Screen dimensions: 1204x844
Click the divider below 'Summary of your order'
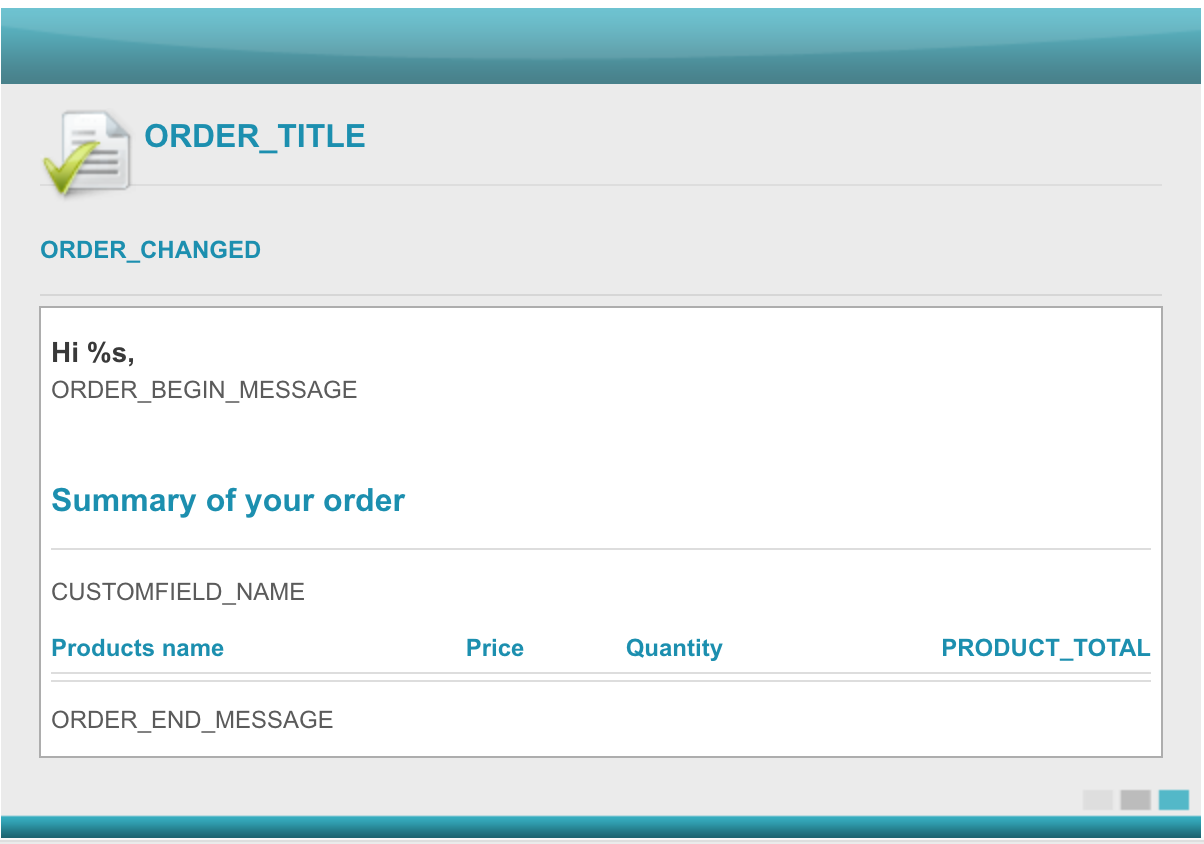(x=601, y=549)
